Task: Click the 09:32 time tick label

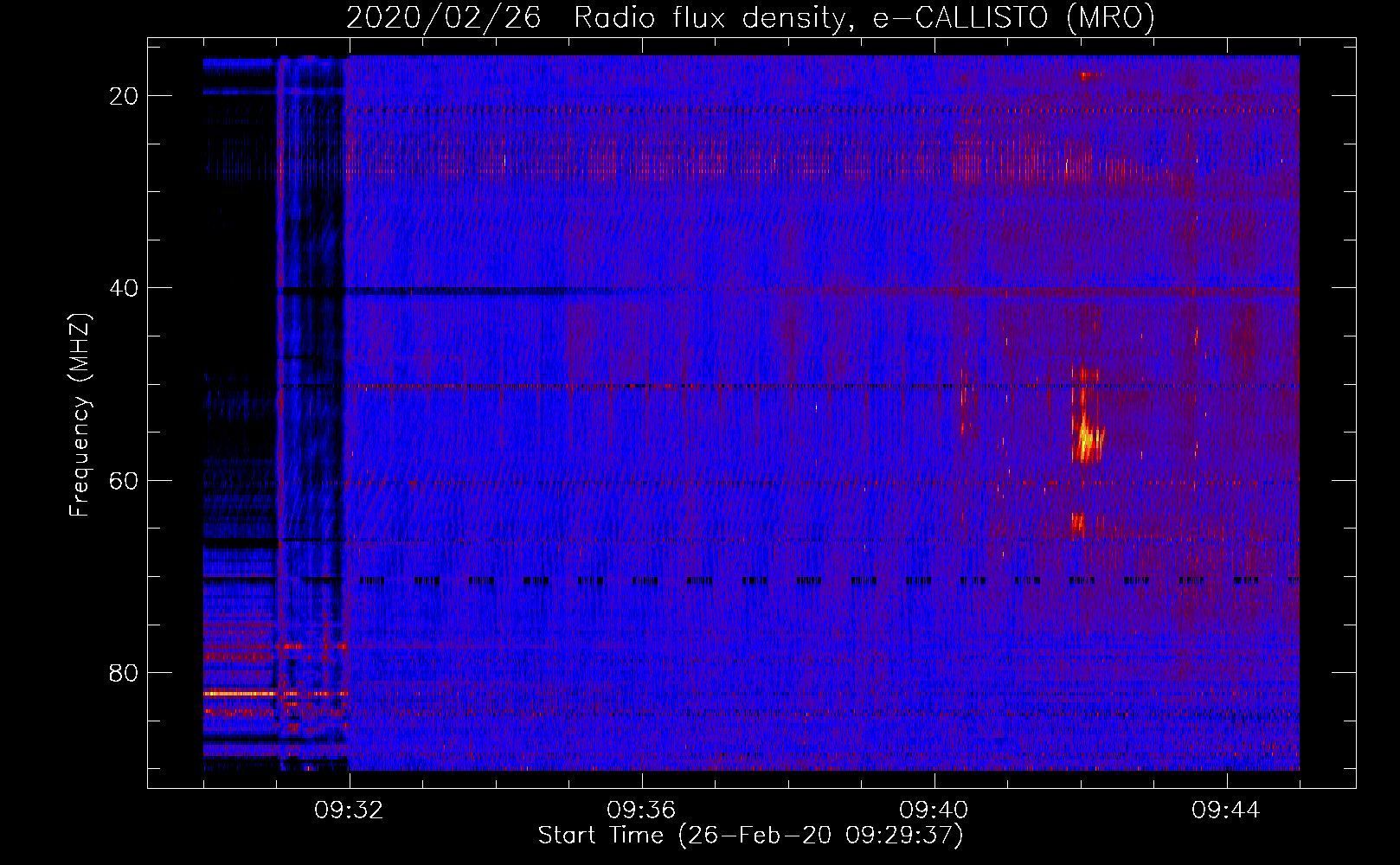Action: (349, 811)
